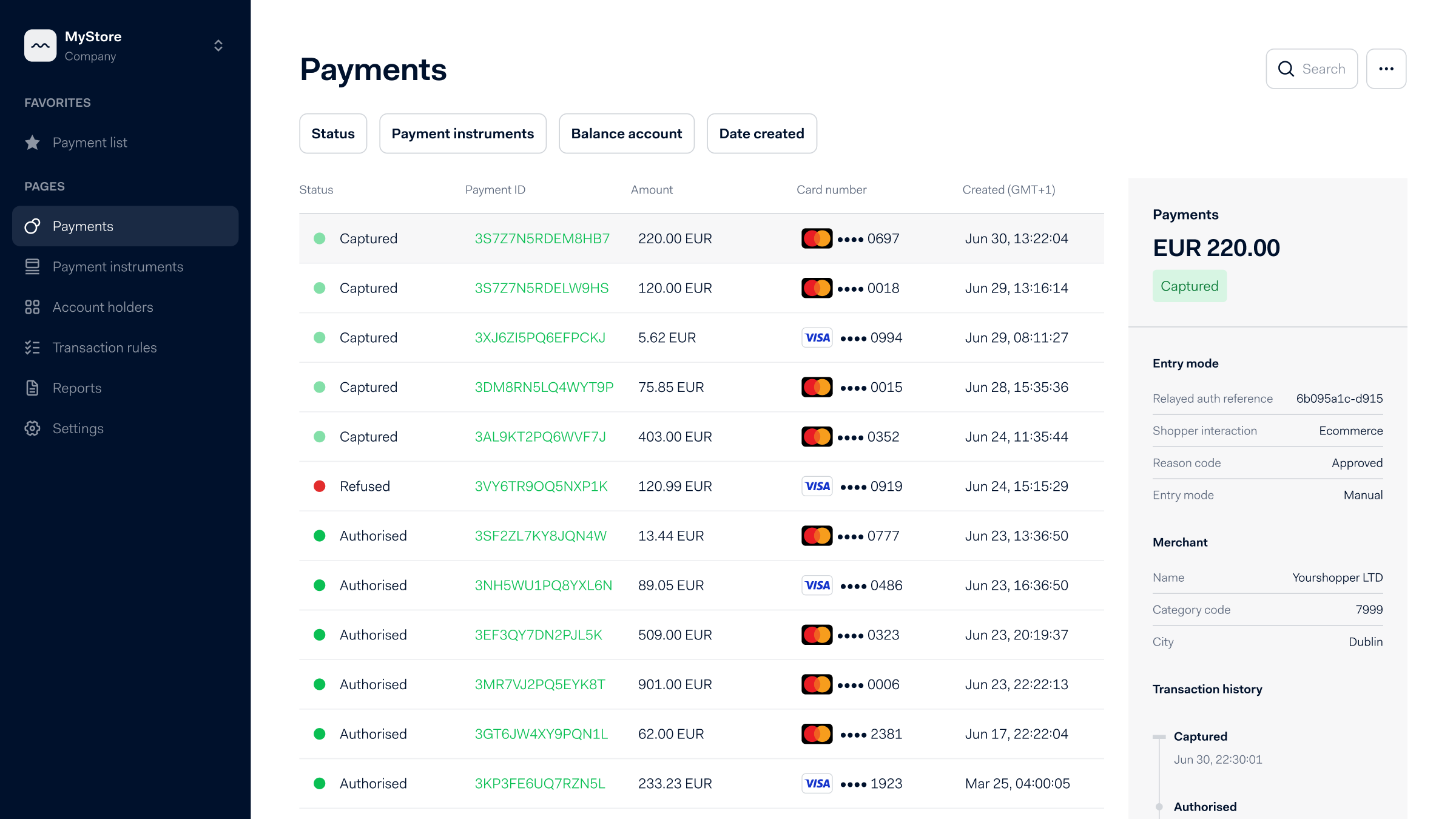Open the Balance account filter
Viewport: 1456px width, 819px height.
tap(627, 133)
